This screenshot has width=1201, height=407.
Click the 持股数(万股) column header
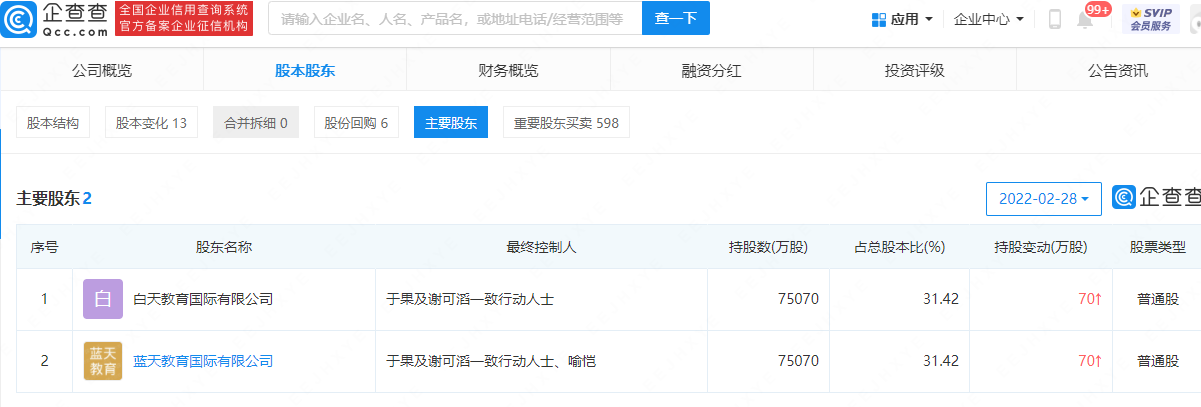coord(768,246)
